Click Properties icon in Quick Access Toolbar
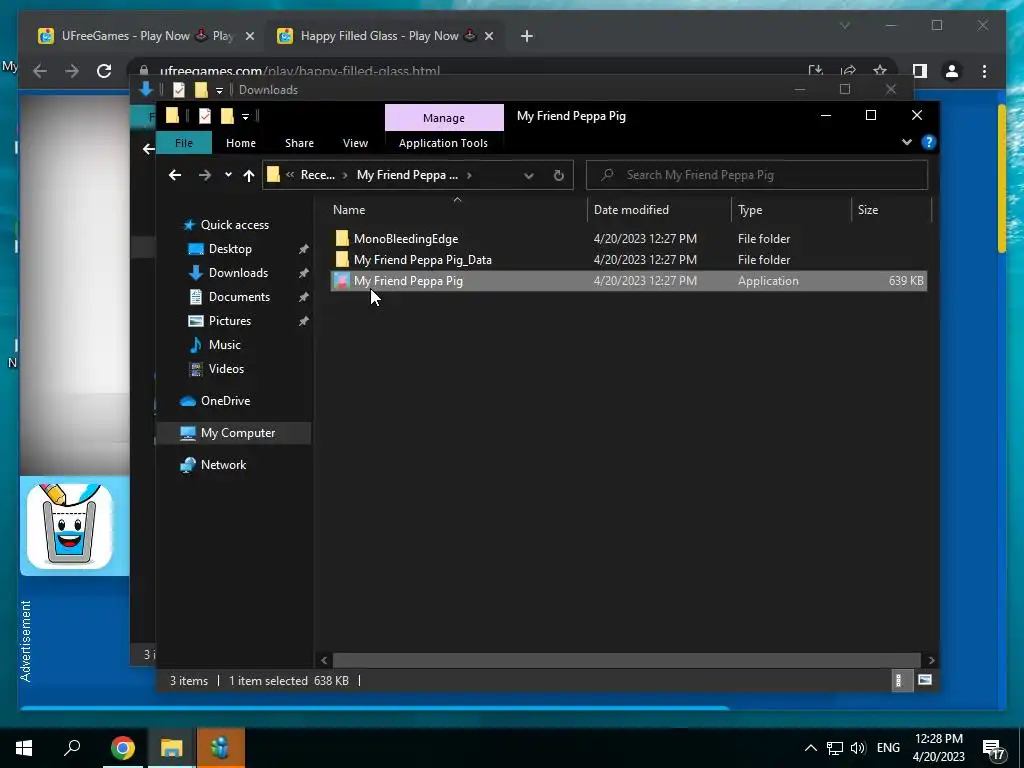The image size is (1024, 768). tap(204, 116)
